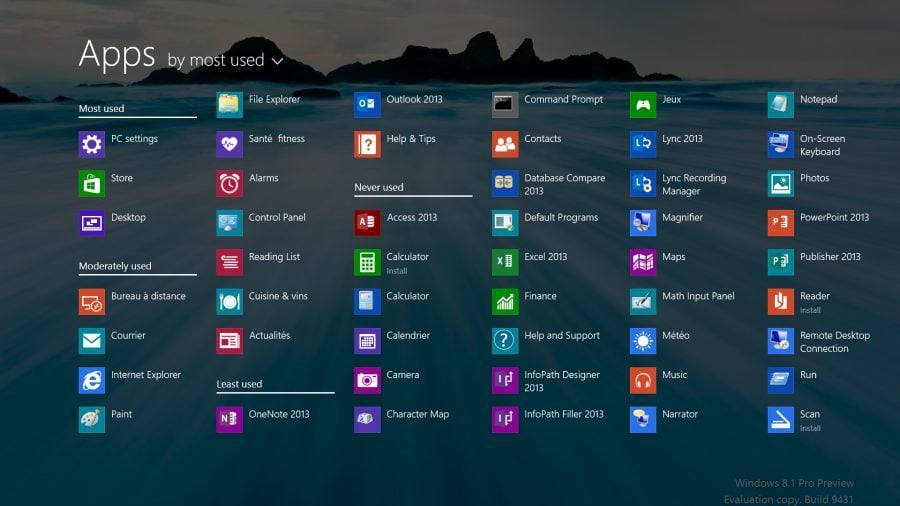Screen dimensions: 900x506
Task: Launch the Store app icon
Action: pos(92,184)
